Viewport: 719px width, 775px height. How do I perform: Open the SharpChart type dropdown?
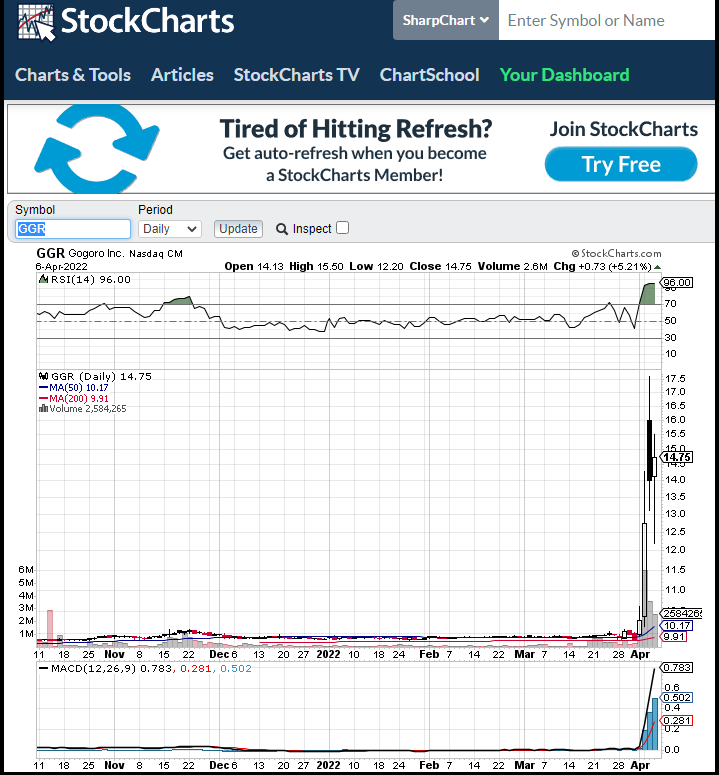point(446,20)
